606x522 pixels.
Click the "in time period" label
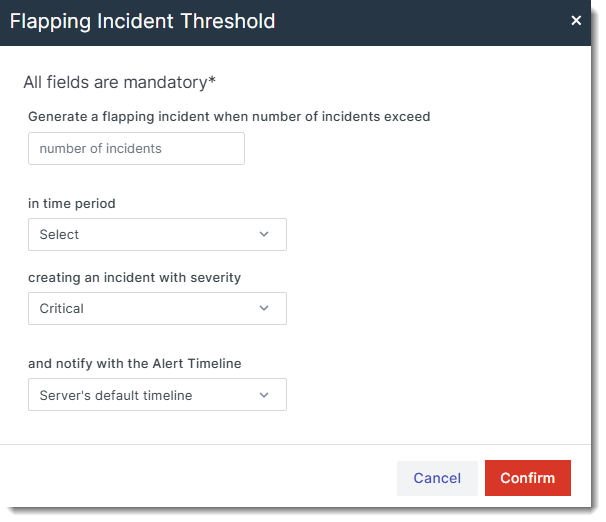[72, 203]
